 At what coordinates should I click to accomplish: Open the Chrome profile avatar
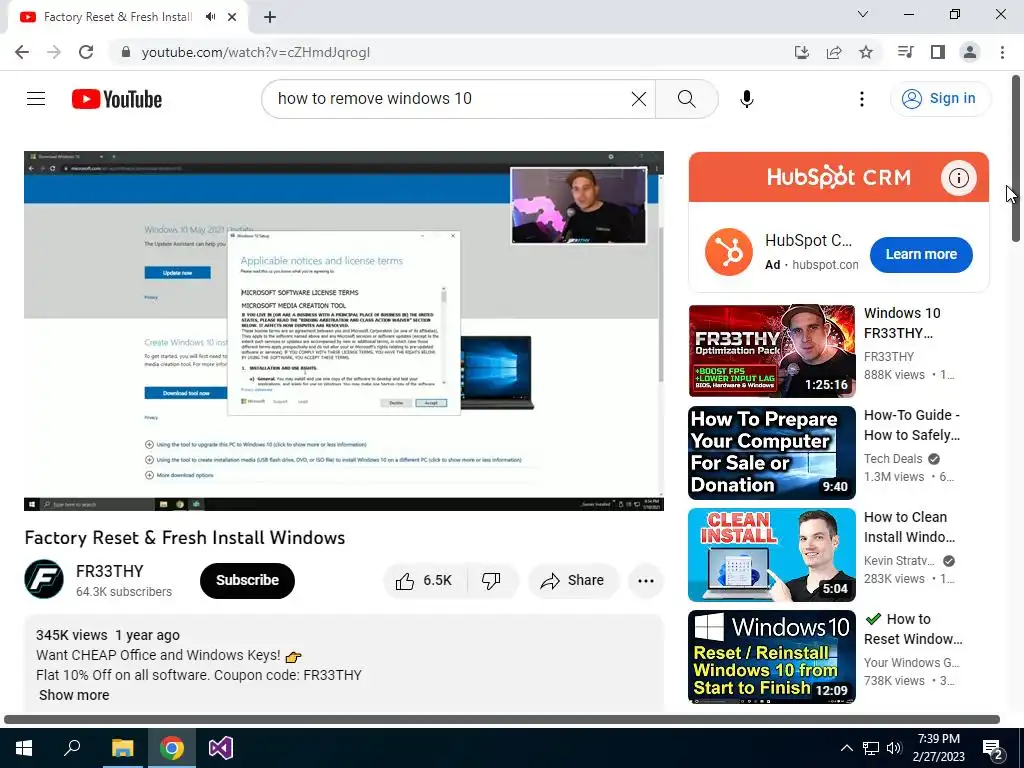(970, 52)
